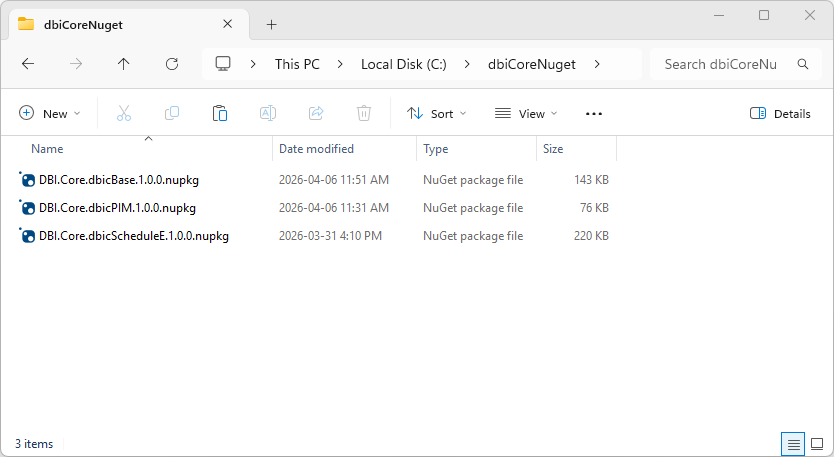The image size is (834, 457).
Task: Go forward with the right arrow
Action: point(76,64)
